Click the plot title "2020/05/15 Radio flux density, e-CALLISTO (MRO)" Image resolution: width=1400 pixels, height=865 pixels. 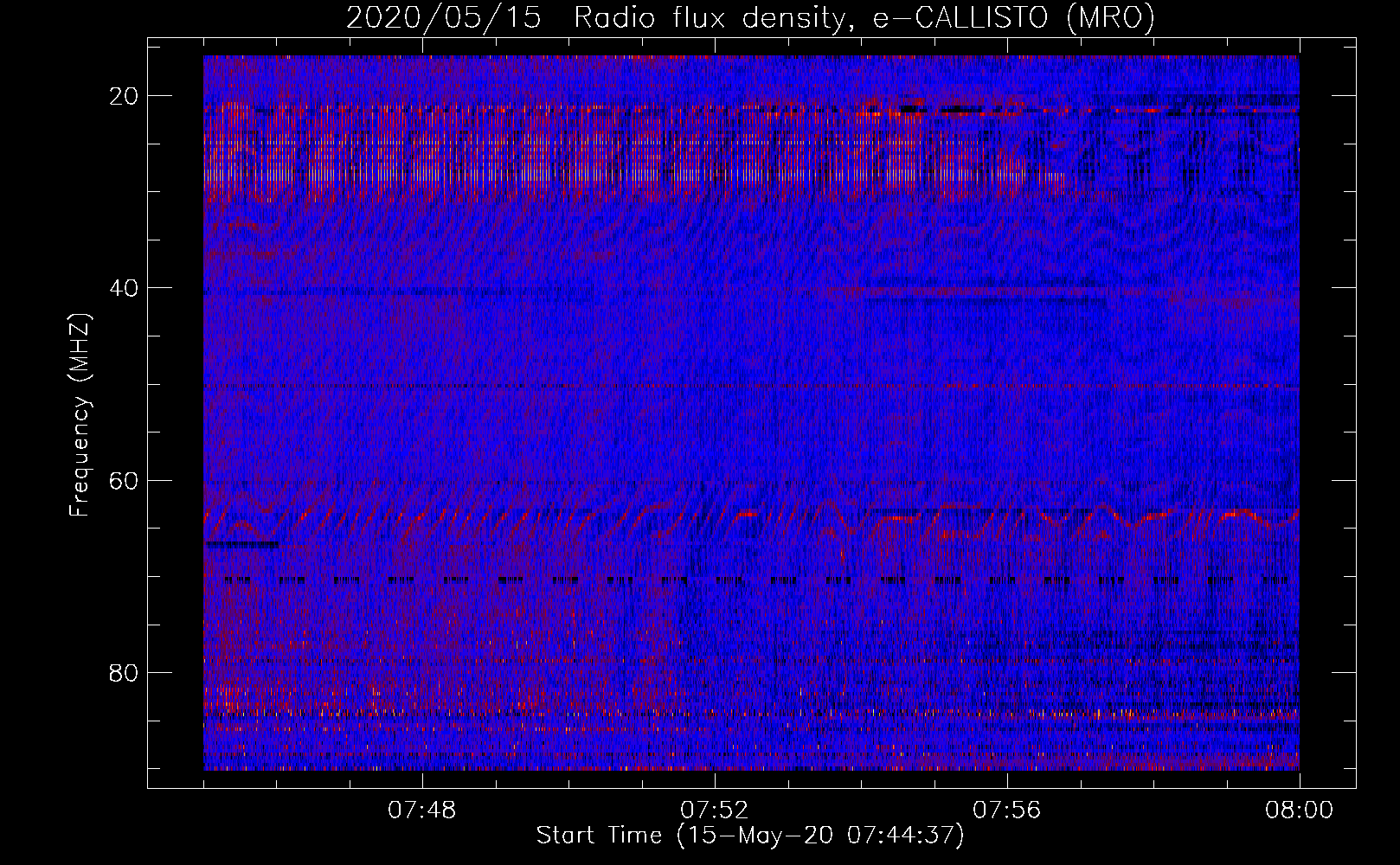pyautogui.click(x=750, y=18)
